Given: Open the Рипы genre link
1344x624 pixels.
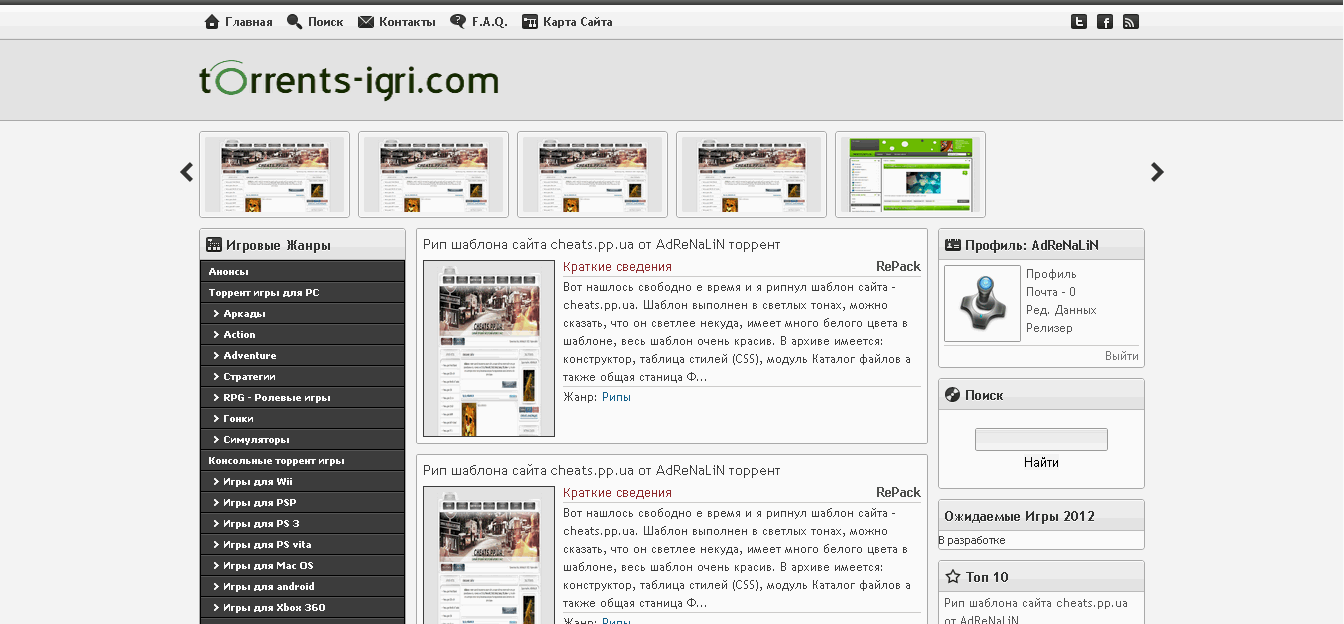Looking at the screenshot, I should pyautogui.click(x=618, y=396).
